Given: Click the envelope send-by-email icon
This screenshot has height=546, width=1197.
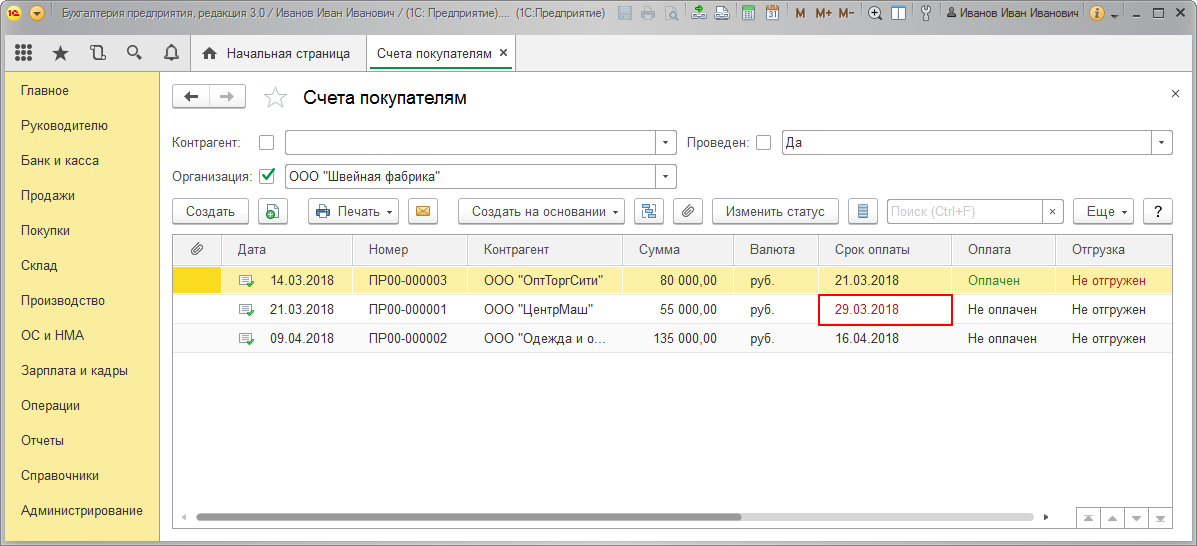Looking at the screenshot, I should coord(423,211).
